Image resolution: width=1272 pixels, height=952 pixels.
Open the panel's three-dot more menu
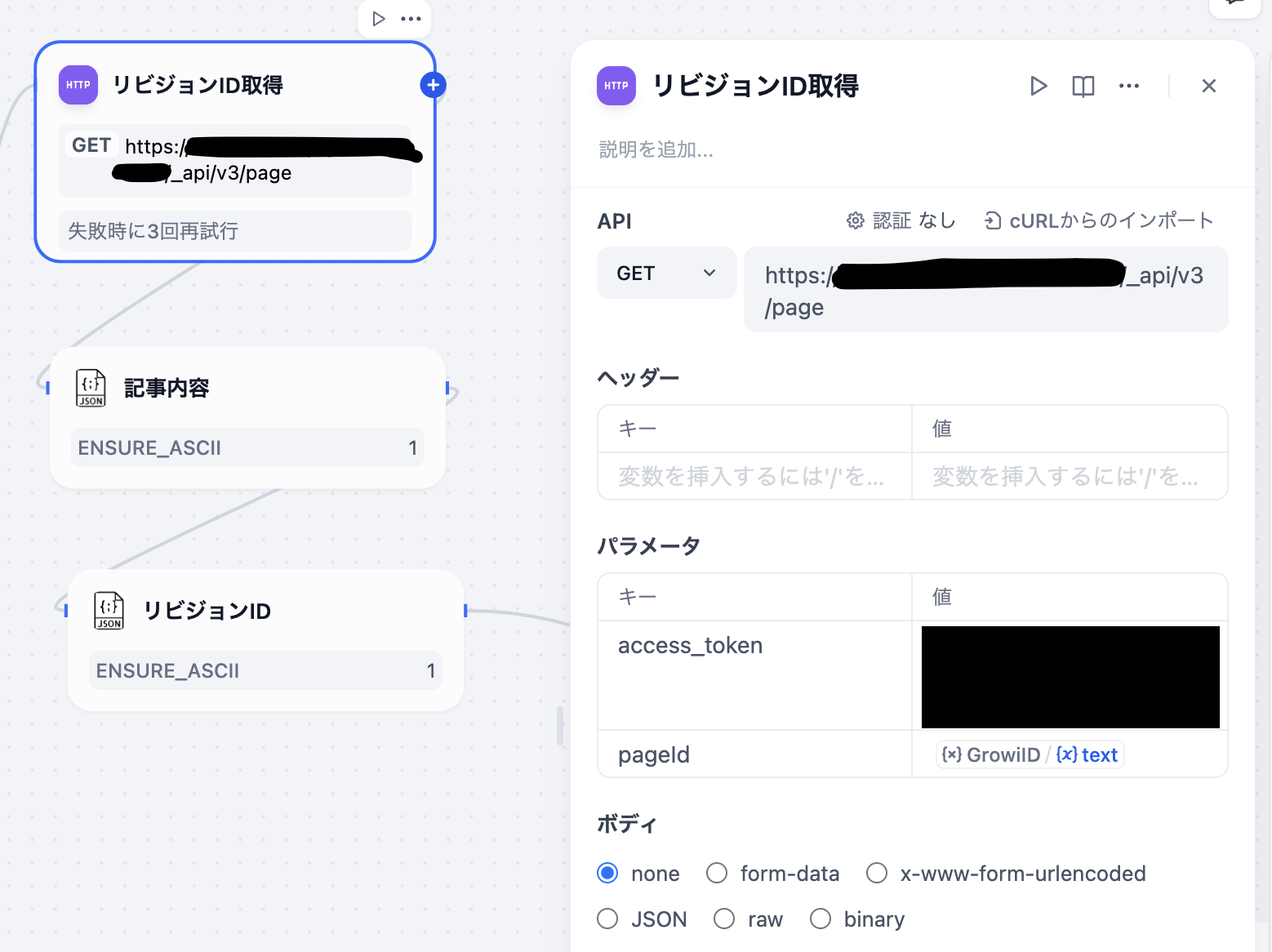(1128, 86)
